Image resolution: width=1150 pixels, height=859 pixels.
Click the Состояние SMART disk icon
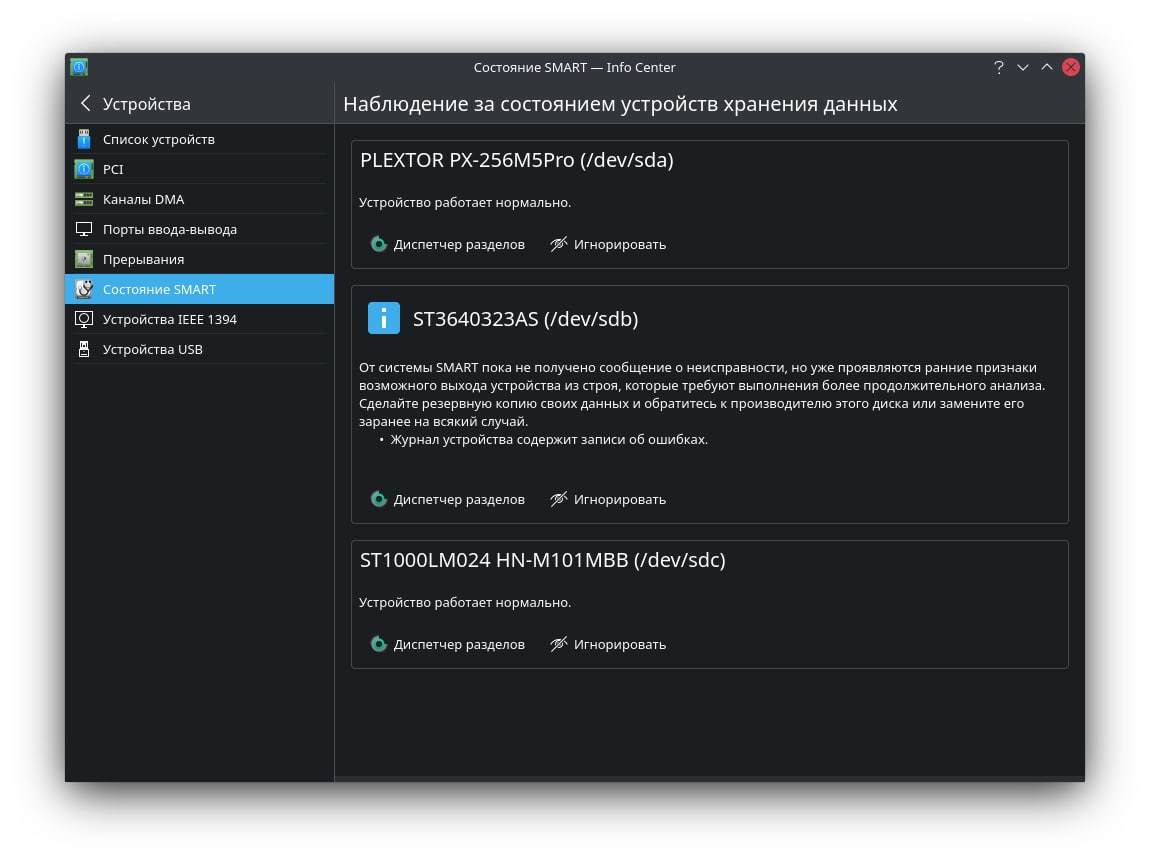click(84, 289)
